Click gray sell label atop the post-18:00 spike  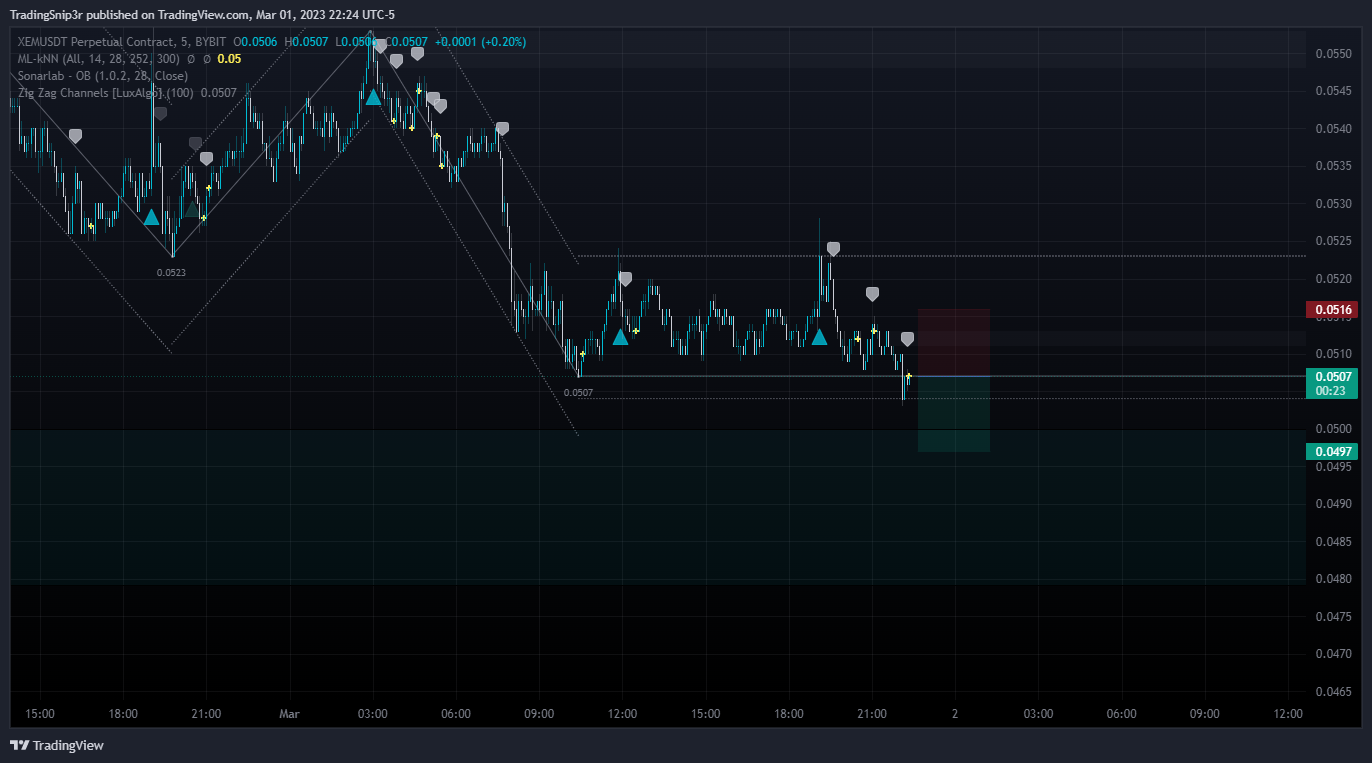click(x=833, y=249)
